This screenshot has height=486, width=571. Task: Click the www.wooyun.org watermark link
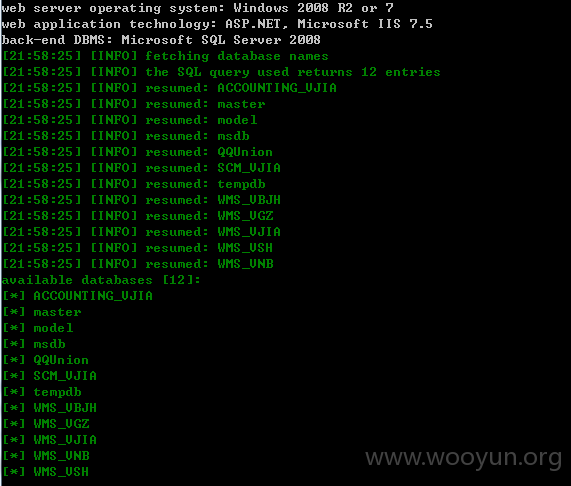[463, 458]
